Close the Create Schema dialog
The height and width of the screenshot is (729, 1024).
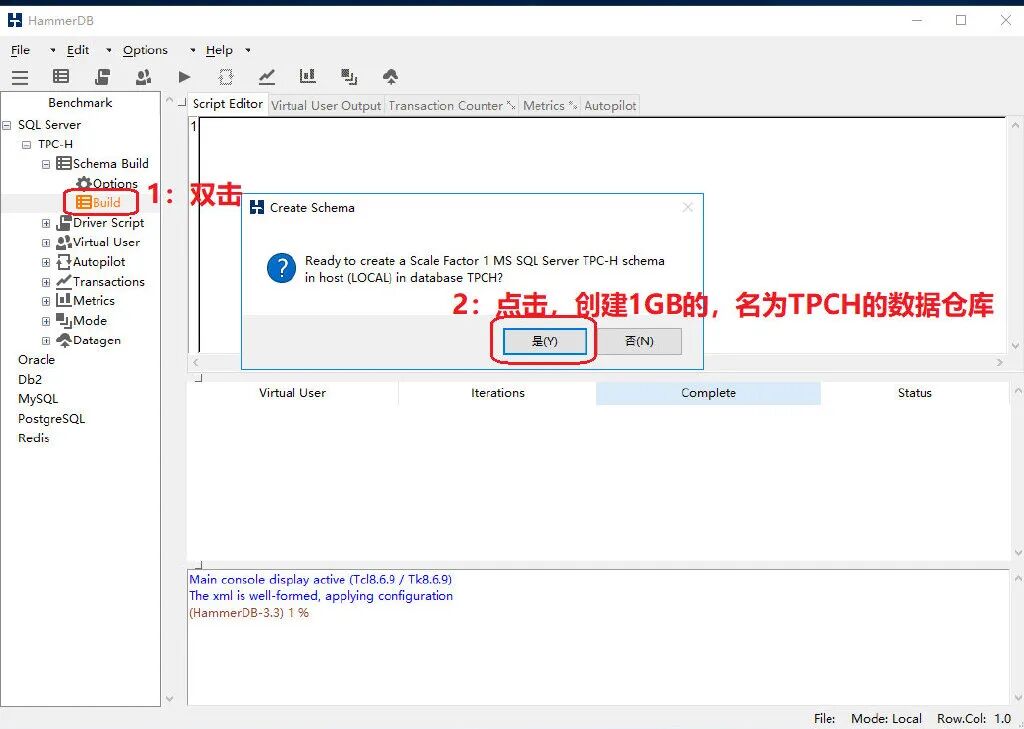(x=687, y=208)
